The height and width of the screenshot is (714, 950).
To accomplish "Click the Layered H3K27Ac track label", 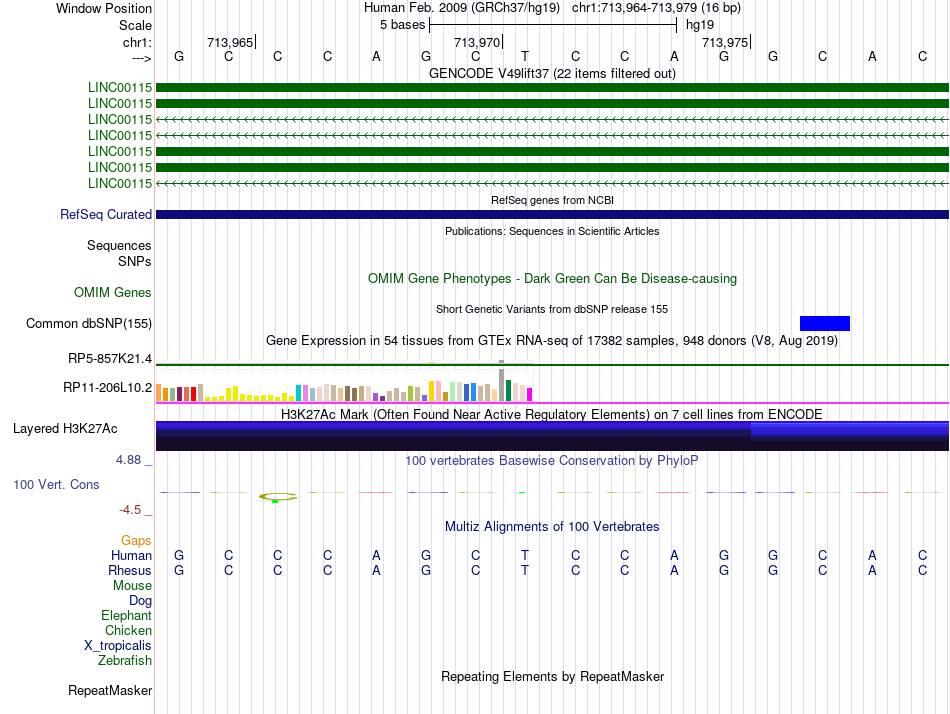I will (65, 429).
